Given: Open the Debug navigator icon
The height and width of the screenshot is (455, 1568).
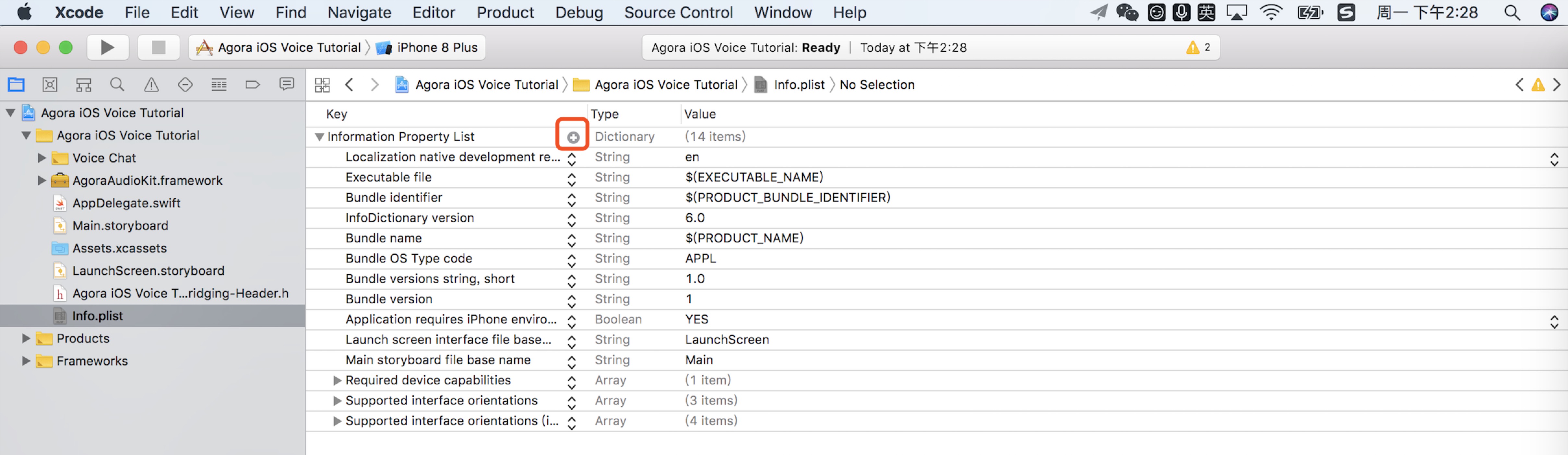Looking at the screenshot, I should pos(219,85).
